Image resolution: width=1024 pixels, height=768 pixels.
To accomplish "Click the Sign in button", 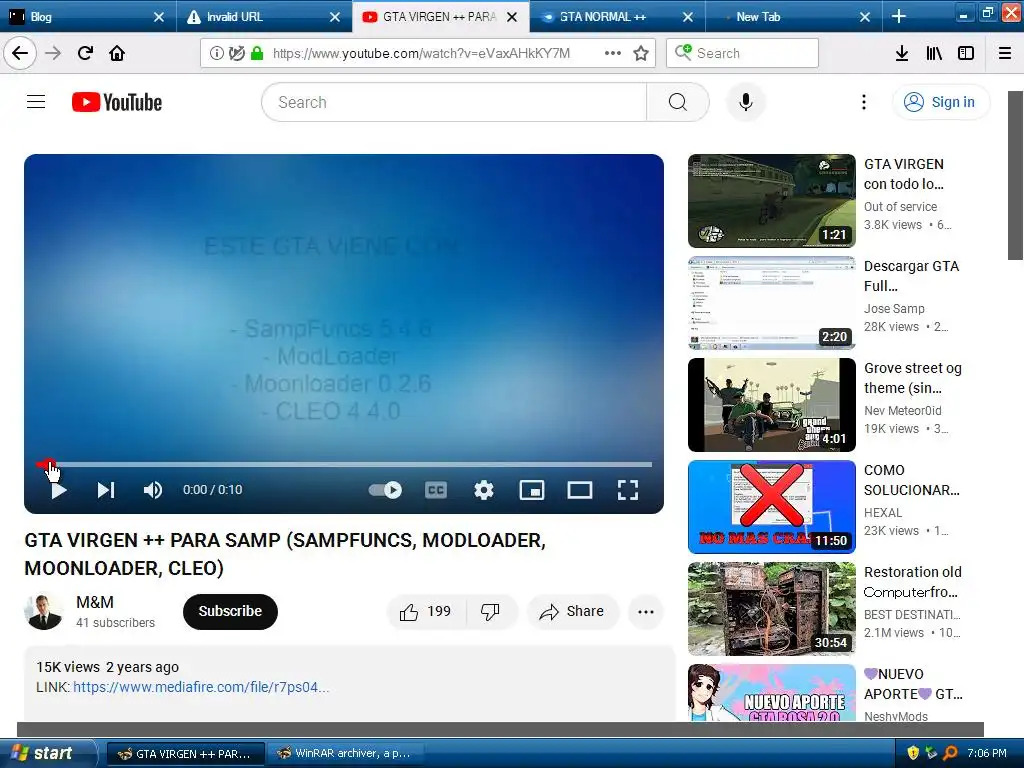I will [x=940, y=102].
